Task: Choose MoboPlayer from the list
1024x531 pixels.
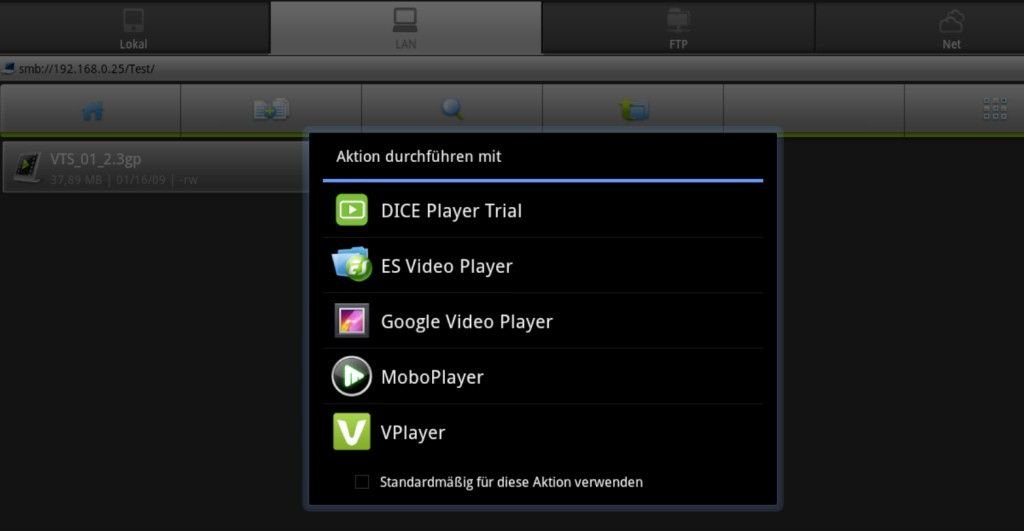Action: 543,377
